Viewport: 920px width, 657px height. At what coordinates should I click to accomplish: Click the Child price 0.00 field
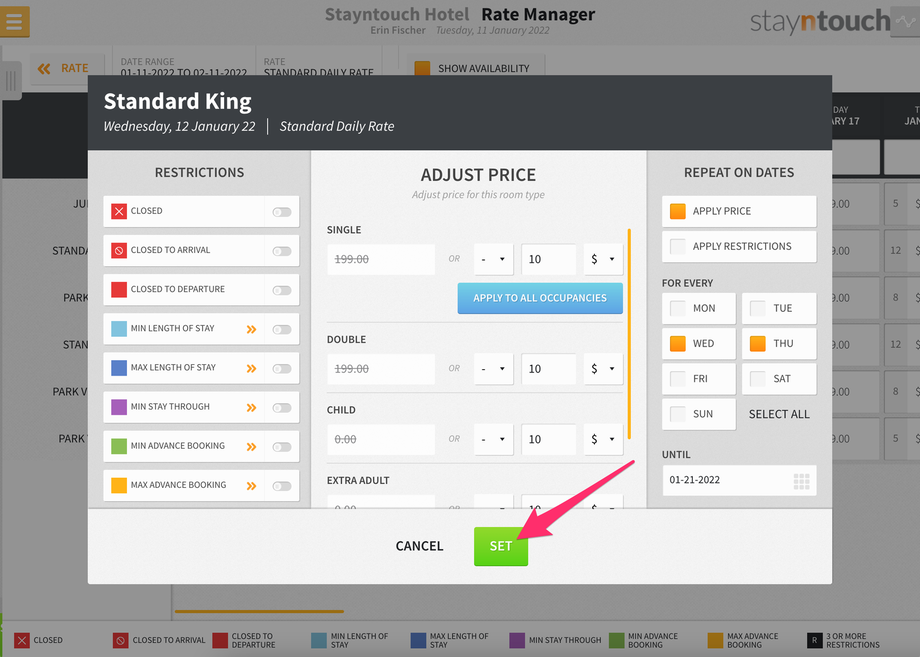381,439
